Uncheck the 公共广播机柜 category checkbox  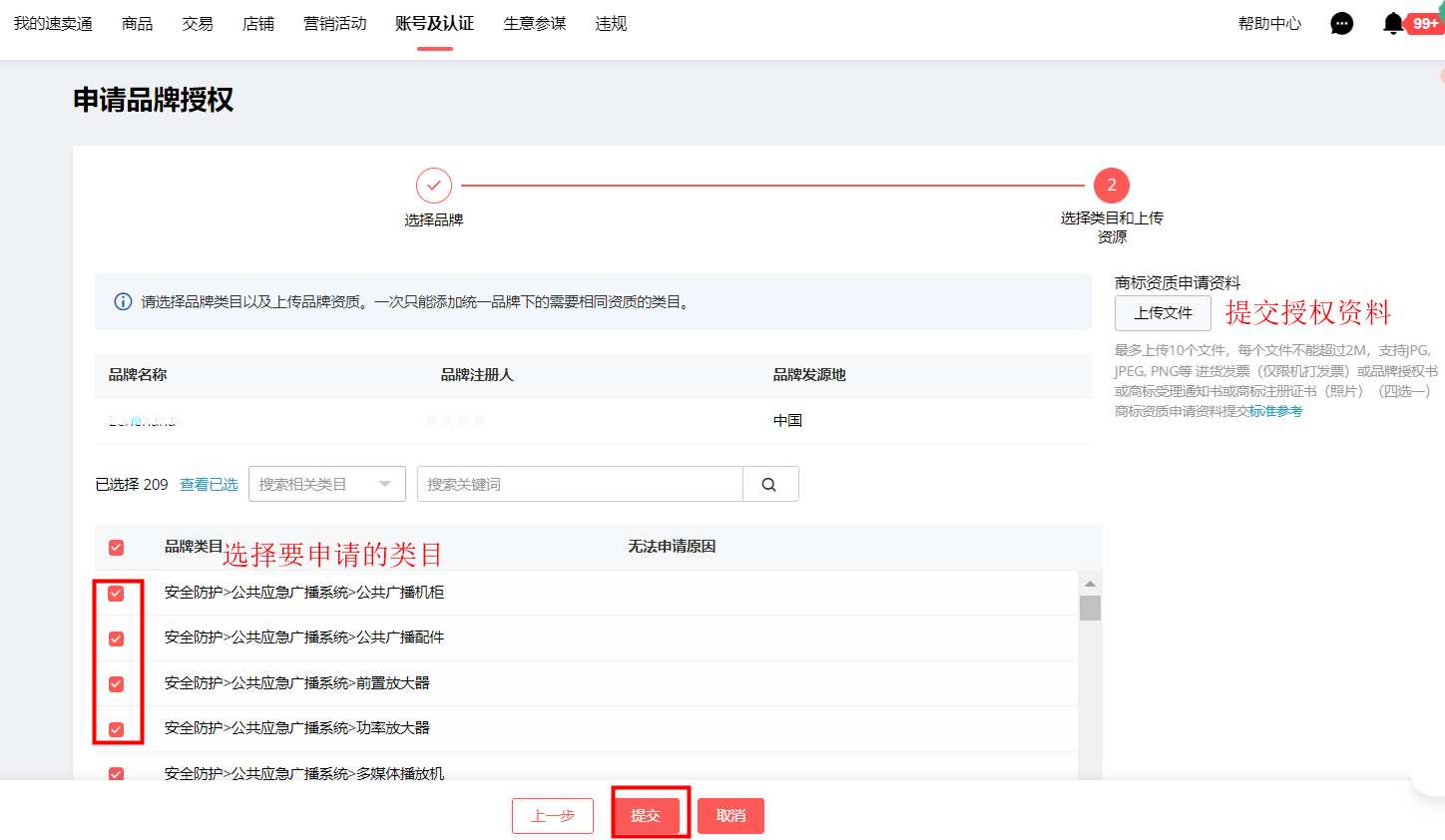click(117, 594)
